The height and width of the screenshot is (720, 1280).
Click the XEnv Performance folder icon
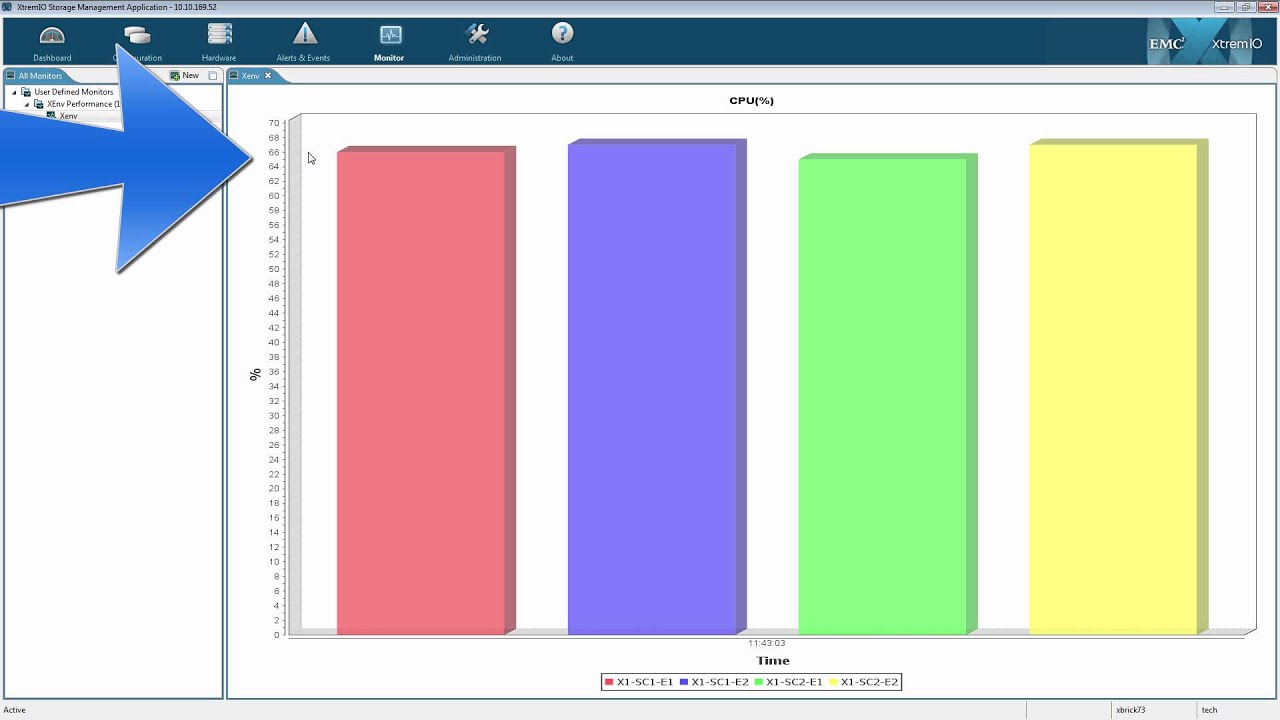[39, 104]
